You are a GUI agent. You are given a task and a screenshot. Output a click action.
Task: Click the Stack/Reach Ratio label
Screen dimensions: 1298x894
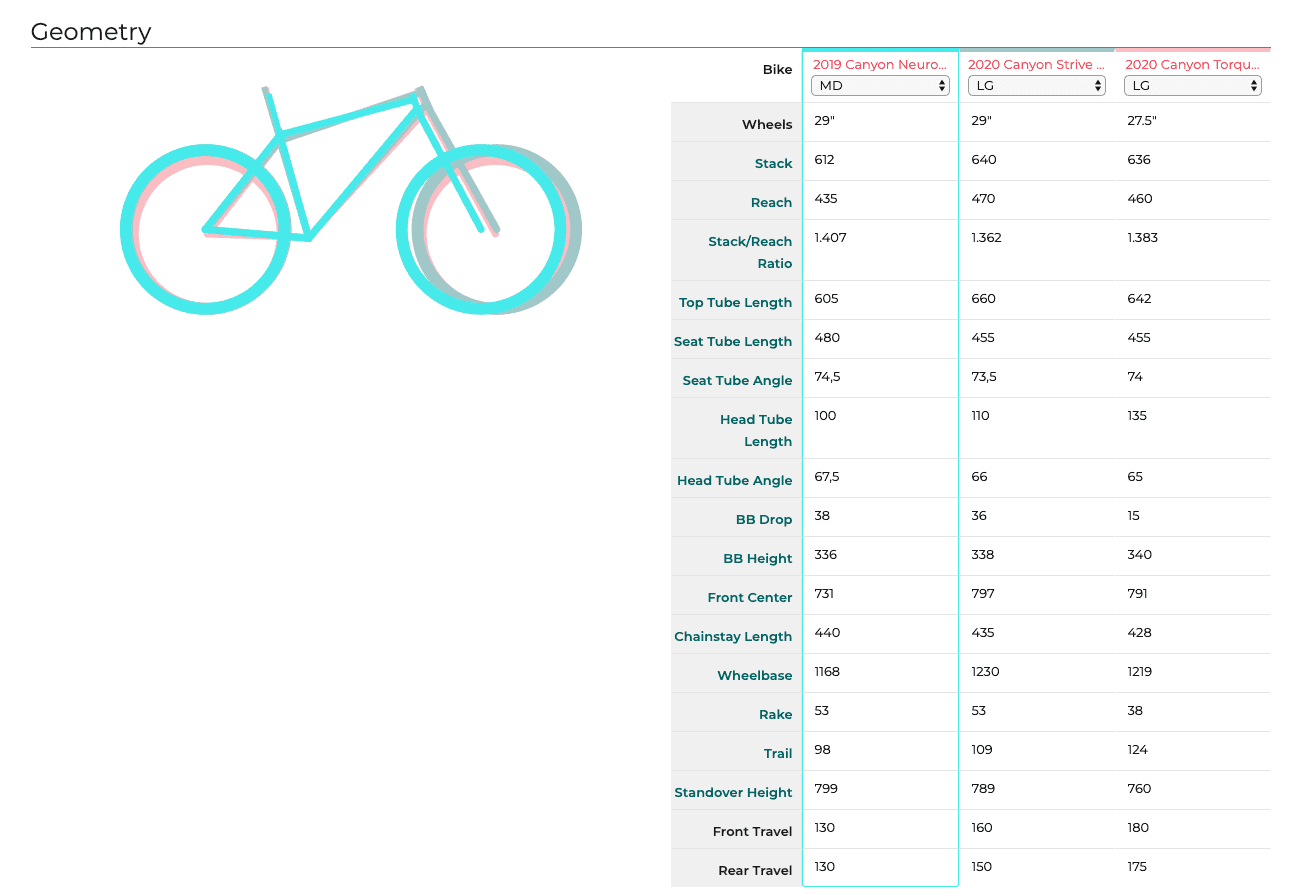click(x=750, y=253)
